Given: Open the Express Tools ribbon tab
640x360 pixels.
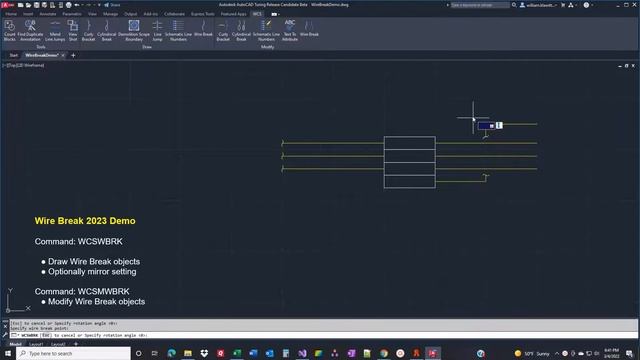Looking at the screenshot, I should pos(202,14).
